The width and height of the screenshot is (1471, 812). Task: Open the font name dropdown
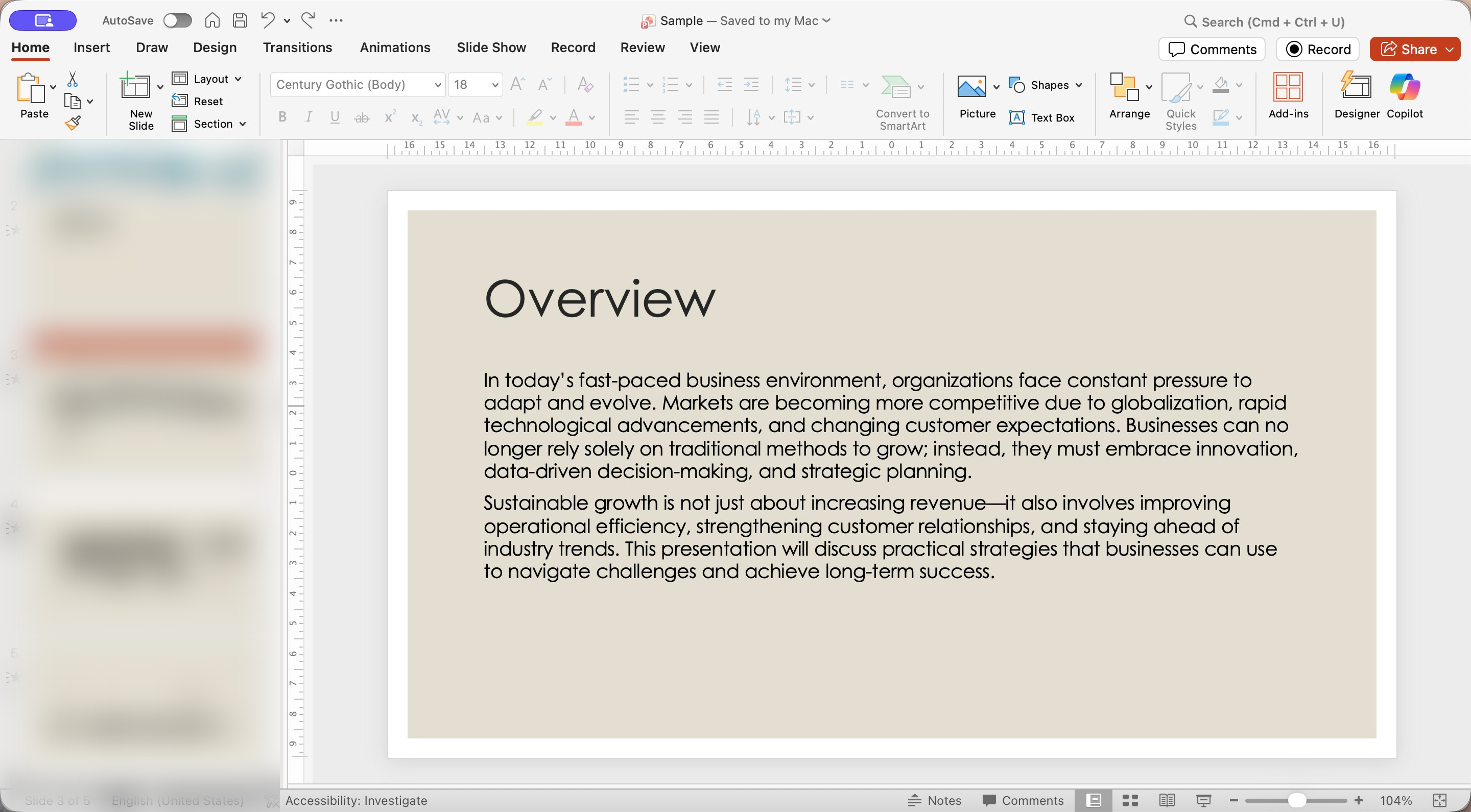point(437,85)
